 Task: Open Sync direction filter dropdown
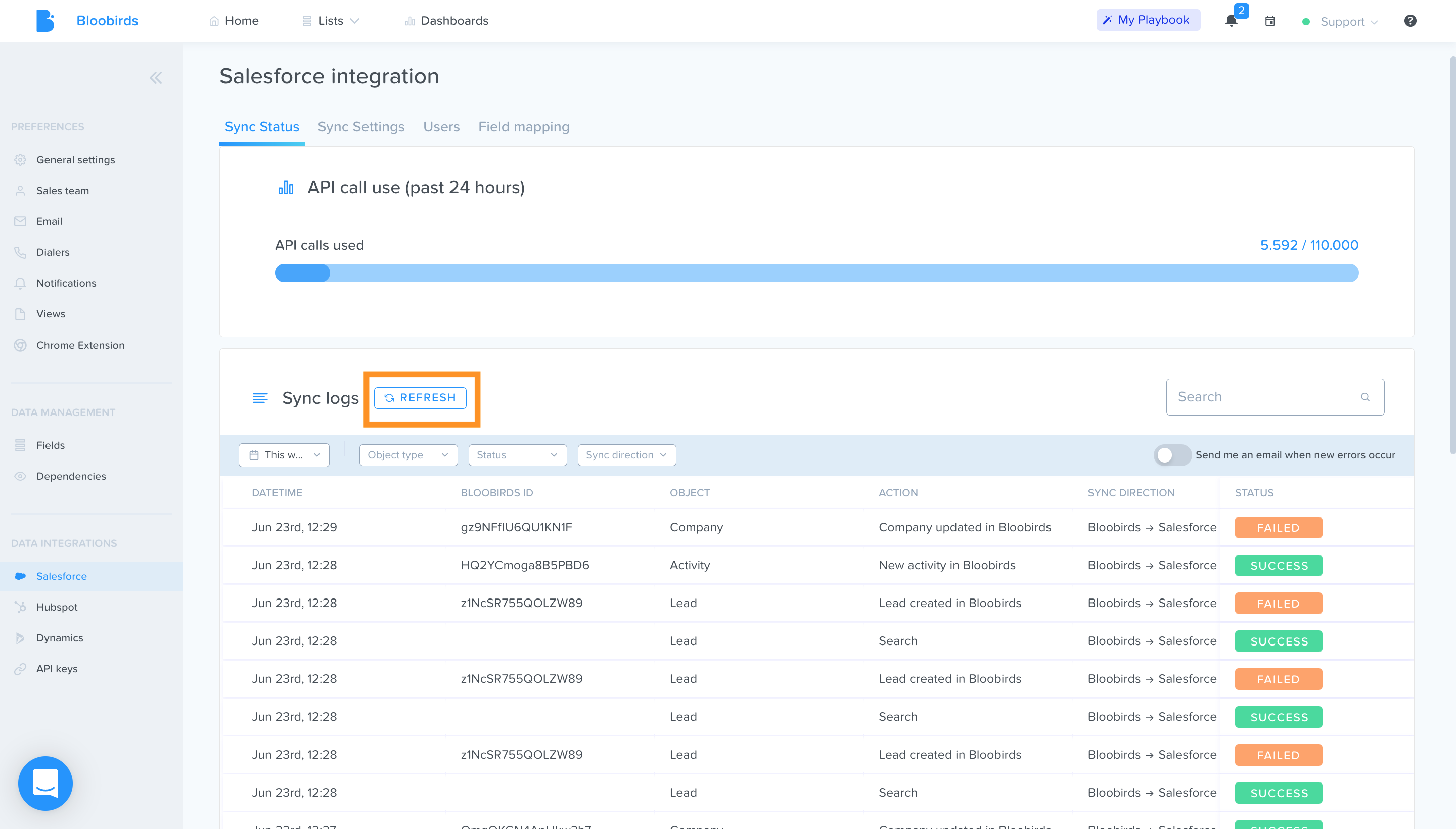click(627, 455)
